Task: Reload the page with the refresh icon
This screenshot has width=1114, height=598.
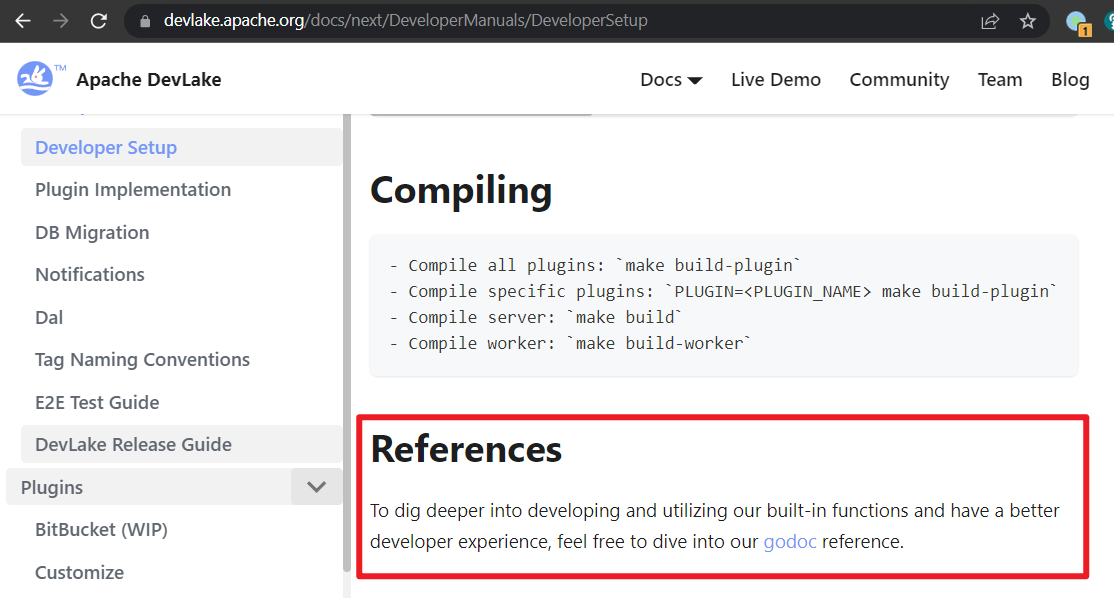Action: (99, 21)
